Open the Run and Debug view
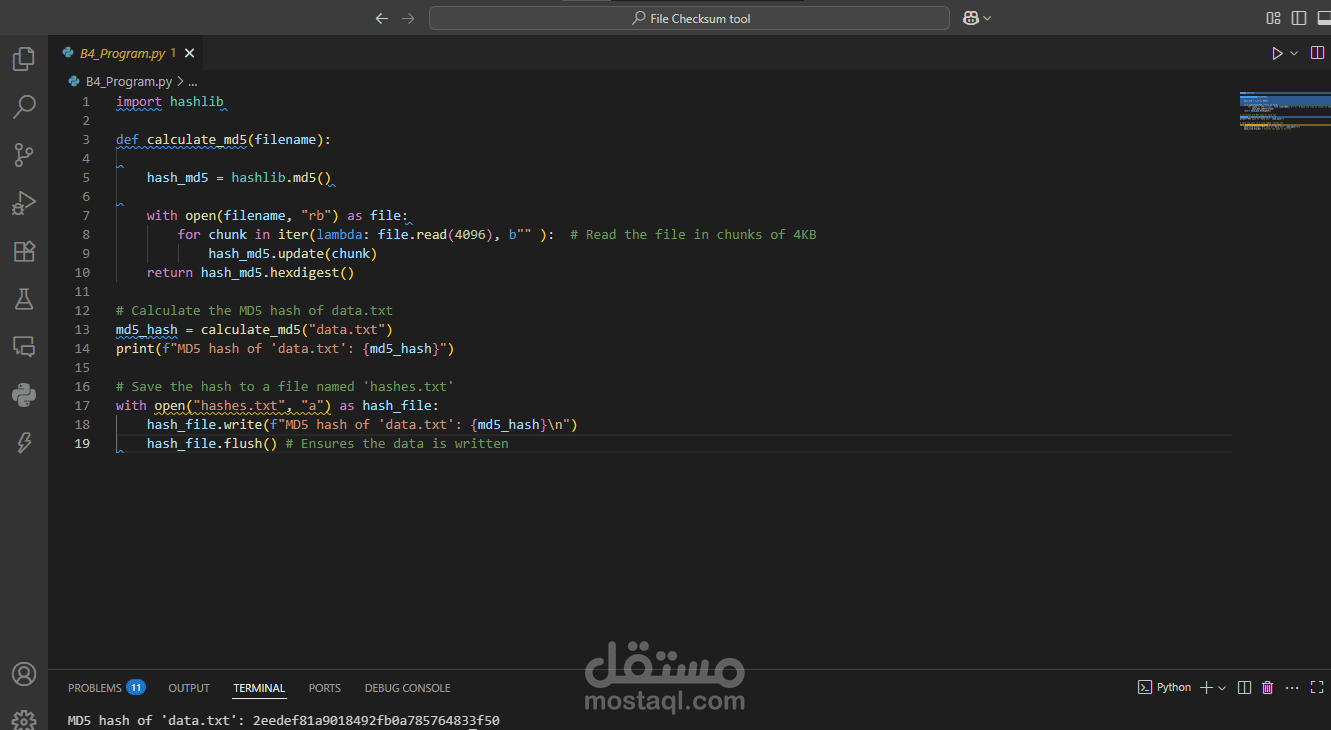 click(x=24, y=203)
